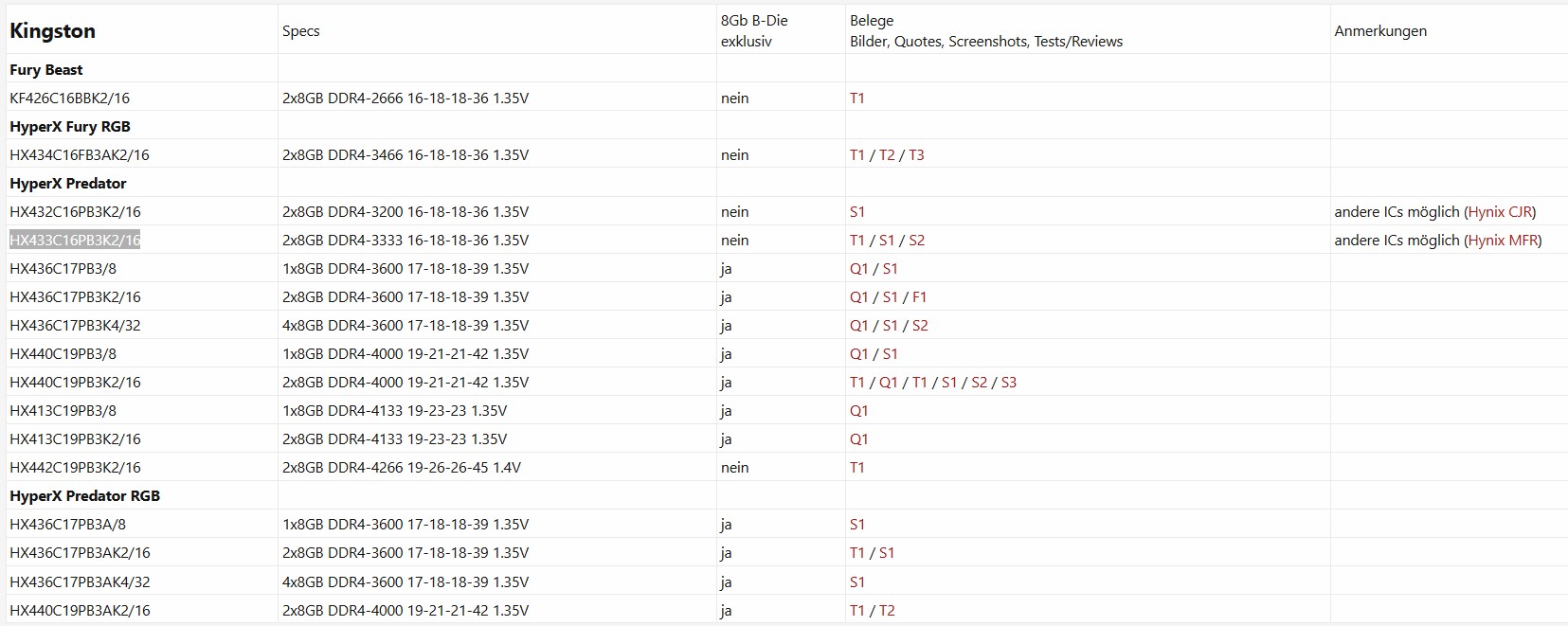The height and width of the screenshot is (626, 1568).
Task: Click Q1 link in HX413C19PB3/8 row
Action: [x=858, y=411]
